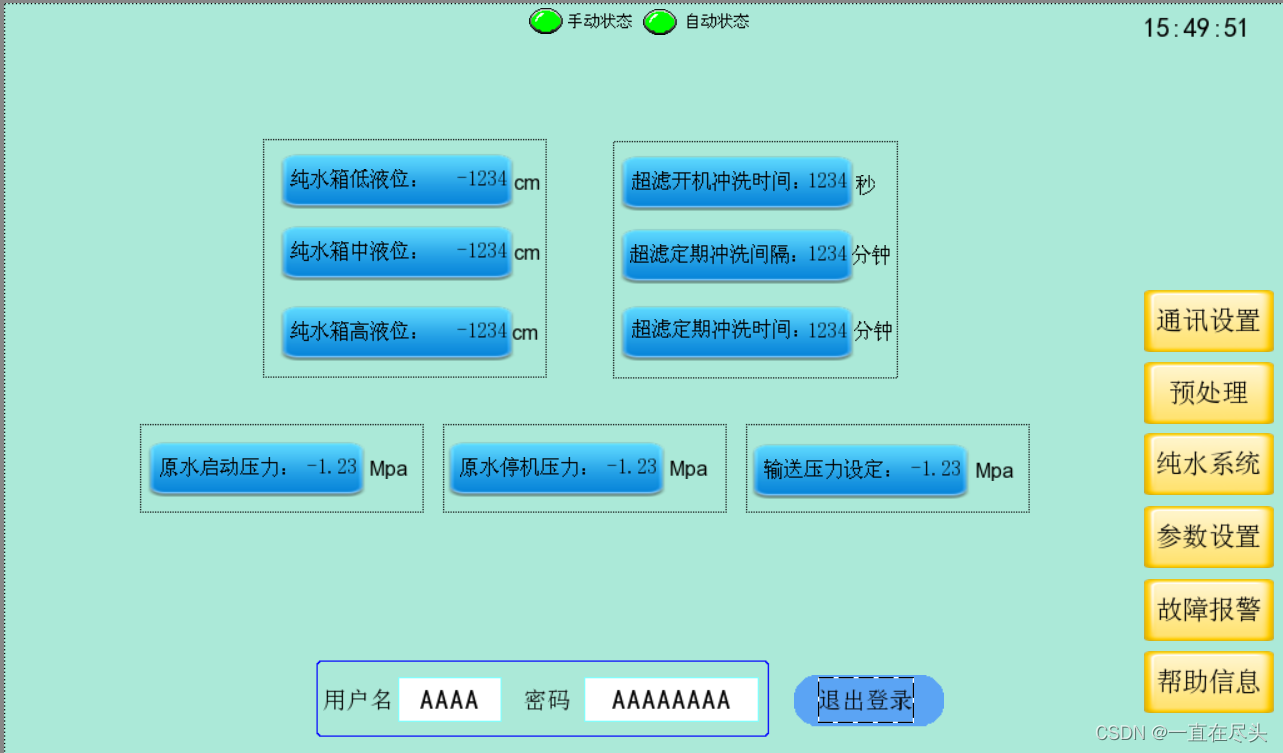Edit the 原水启动压力 value field

coord(256,468)
